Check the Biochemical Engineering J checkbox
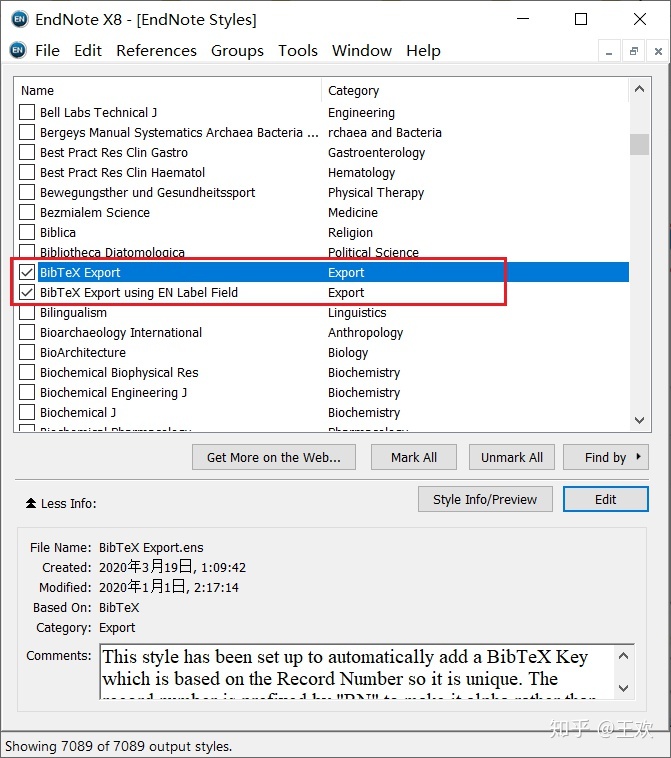This screenshot has height=758, width=671. pos(27,393)
